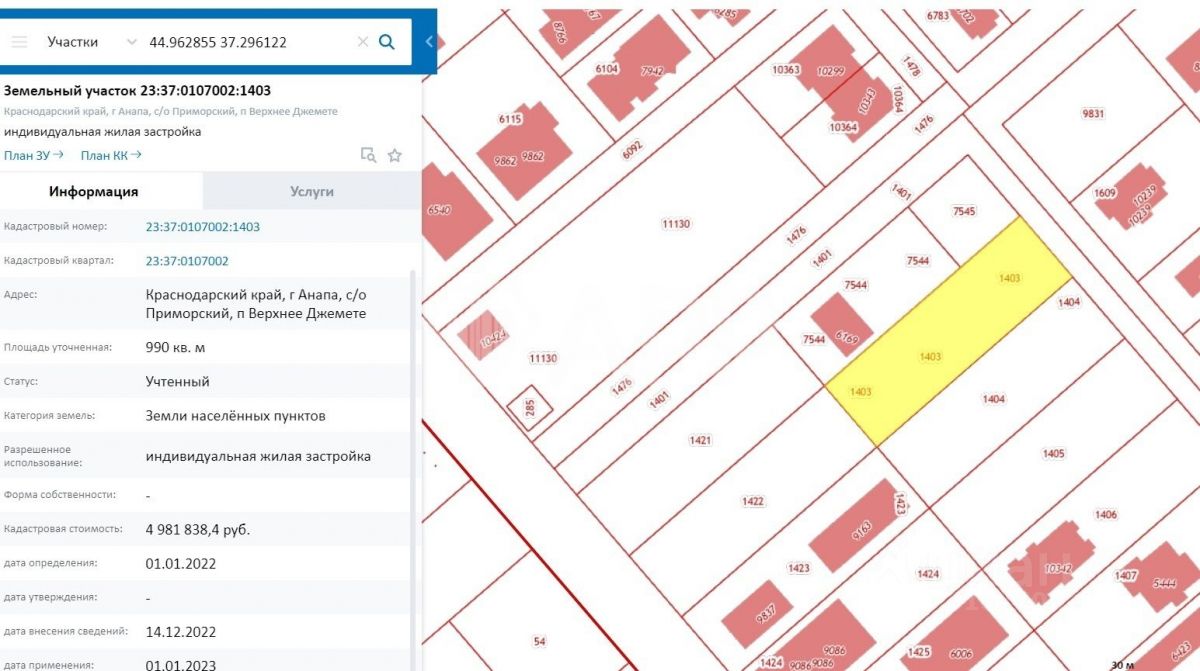Click building 9163 on the map
This screenshot has height=671, width=1200.
tap(850, 525)
